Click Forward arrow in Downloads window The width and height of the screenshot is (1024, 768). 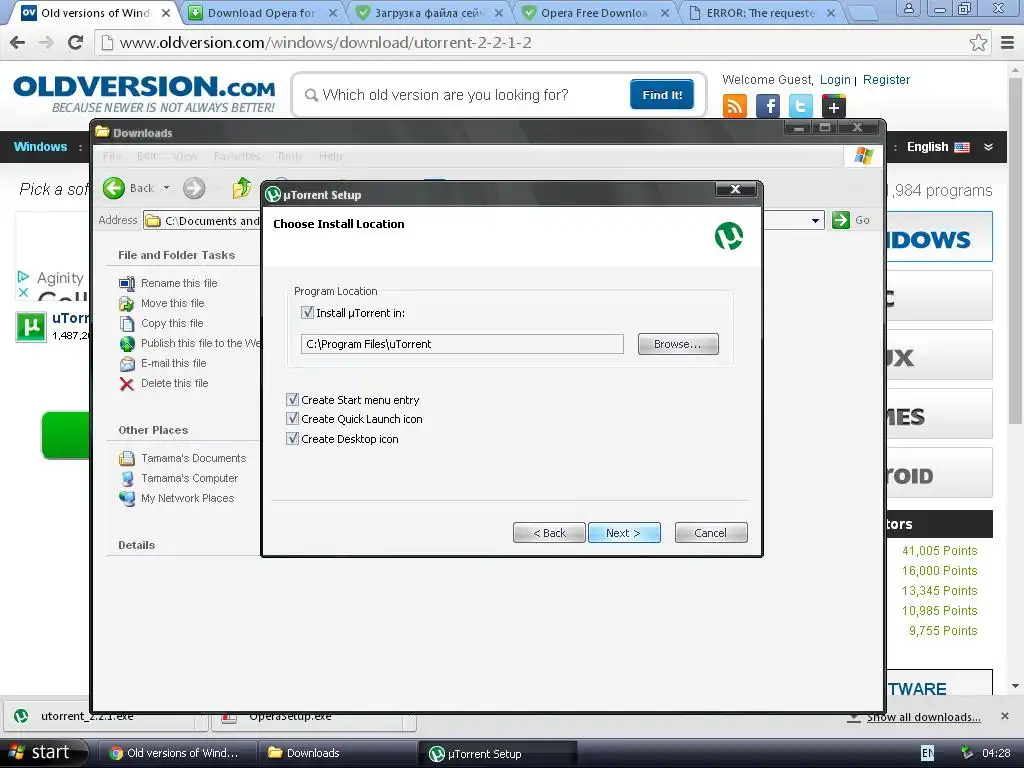click(x=193, y=188)
